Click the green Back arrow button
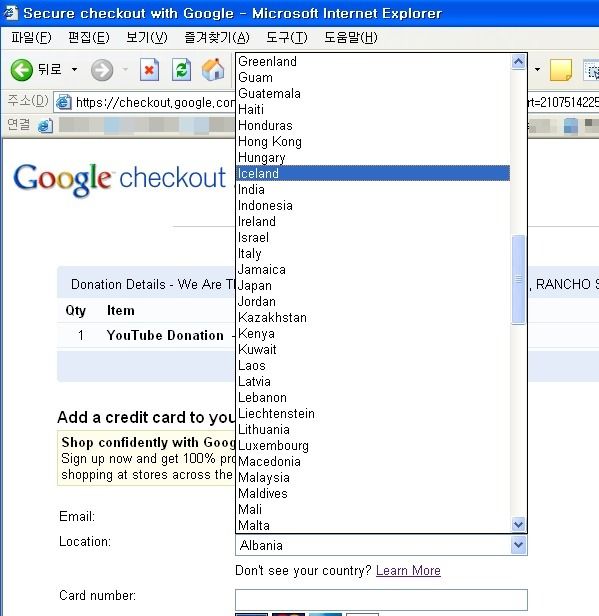 (x=22, y=70)
